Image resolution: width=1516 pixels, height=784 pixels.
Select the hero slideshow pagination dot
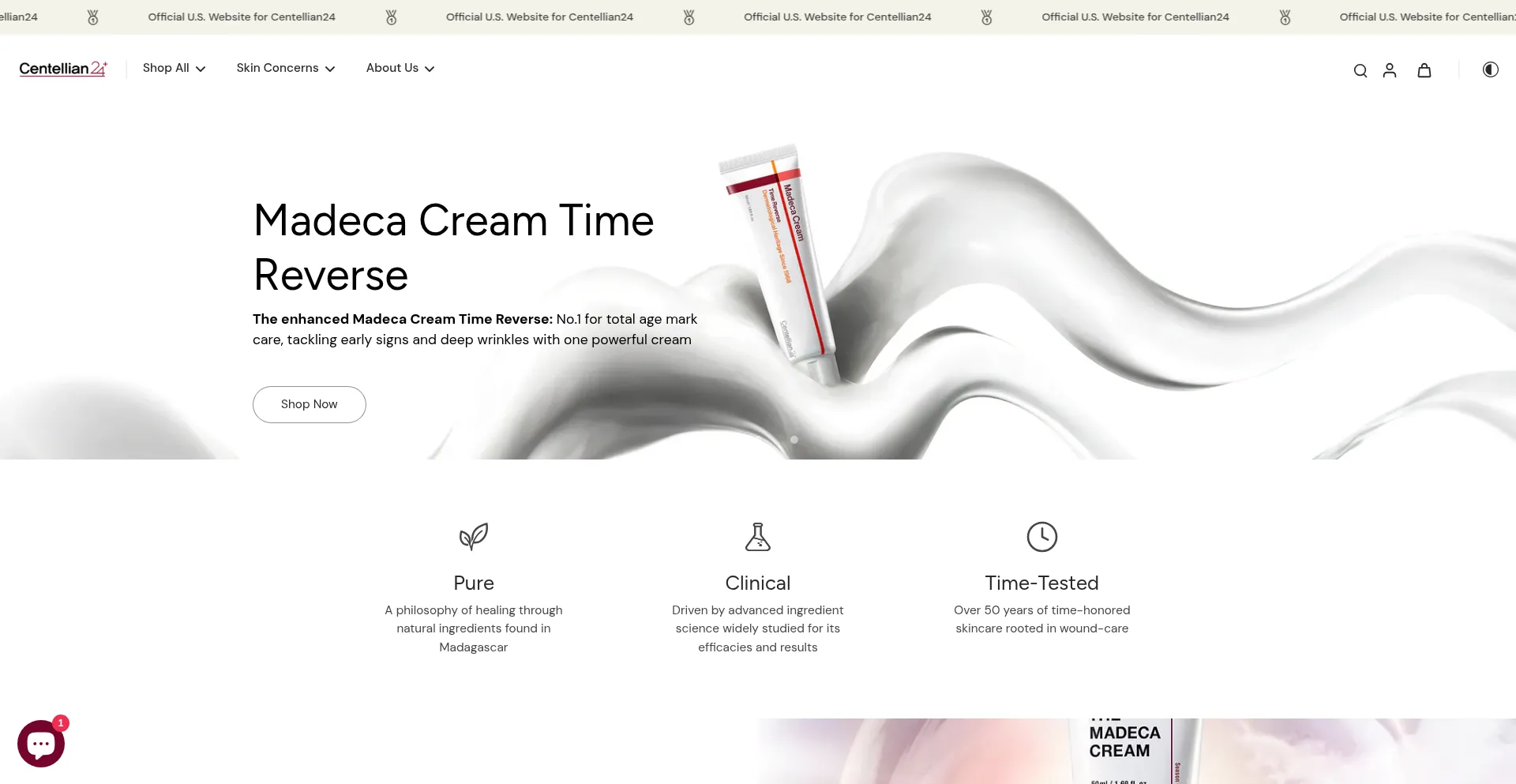pyautogui.click(x=794, y=440)
